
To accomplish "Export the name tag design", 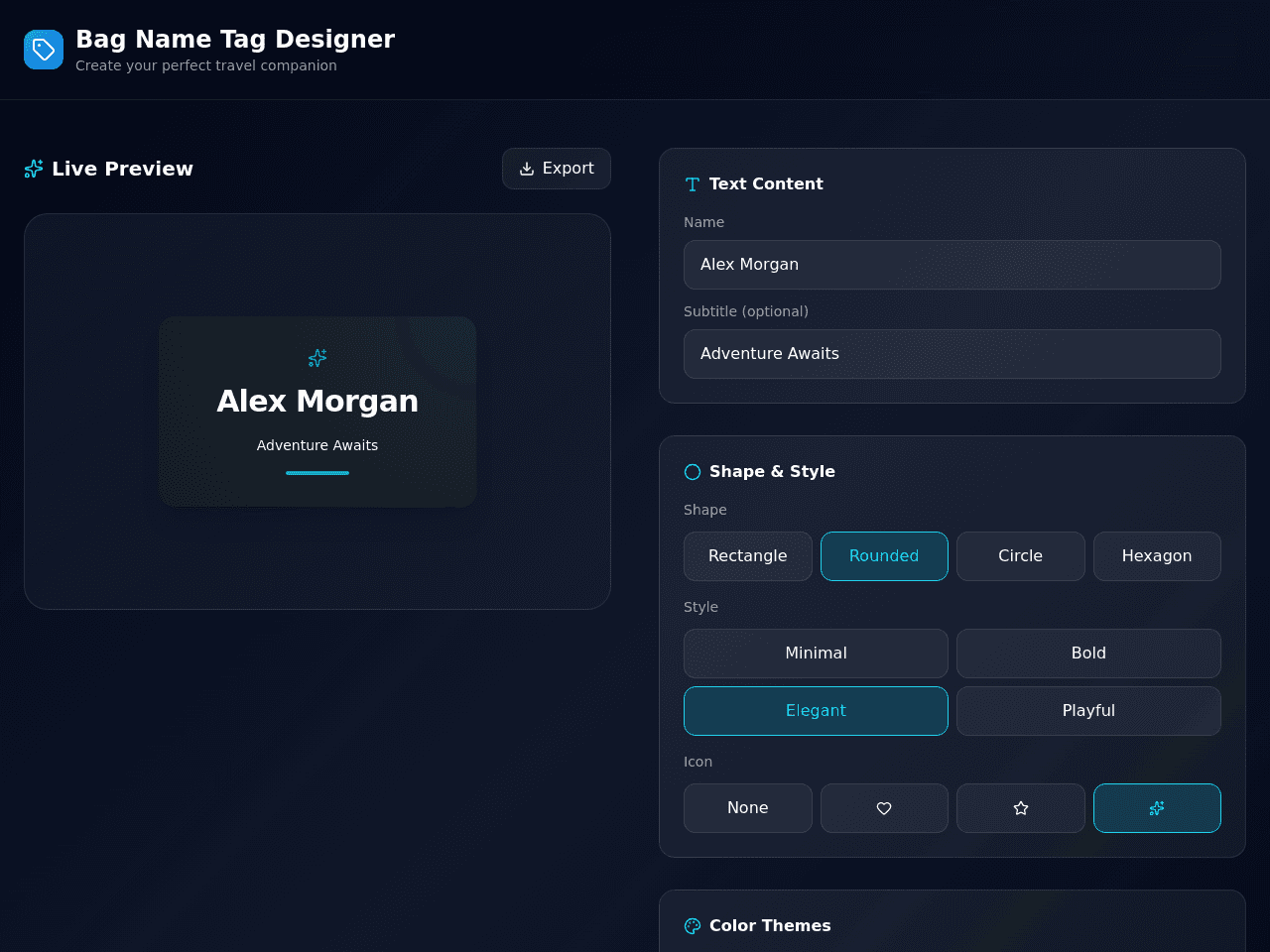I will click(x=557, y=169).
